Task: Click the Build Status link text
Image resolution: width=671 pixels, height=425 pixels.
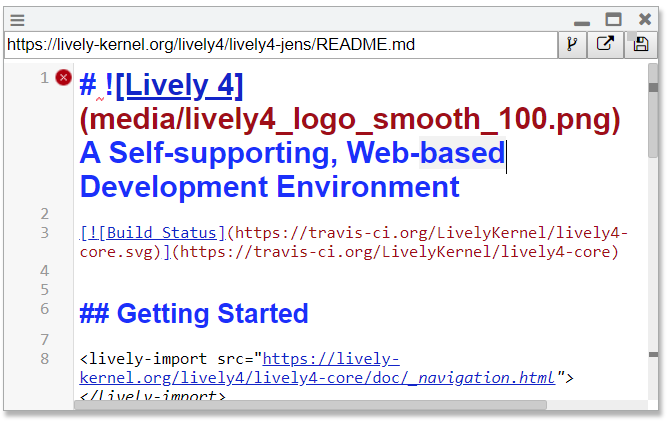Action: tap(160, 233)
